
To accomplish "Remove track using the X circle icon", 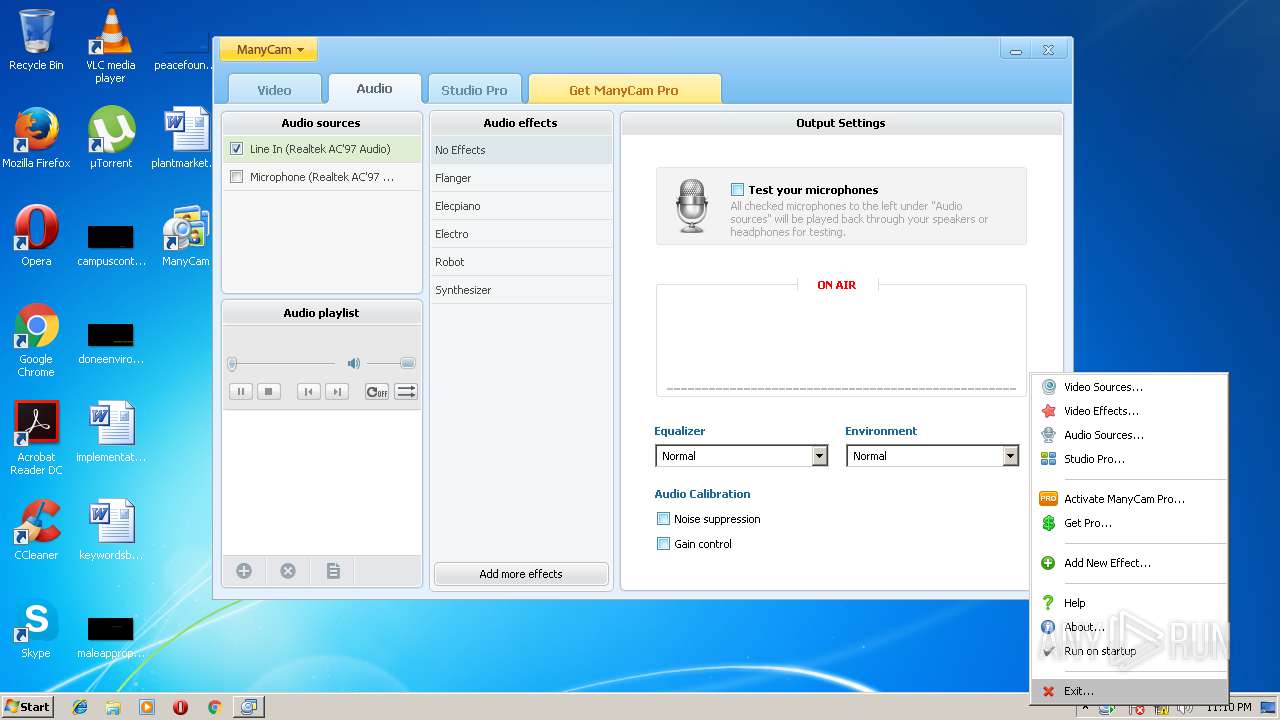I will point(288,571).
